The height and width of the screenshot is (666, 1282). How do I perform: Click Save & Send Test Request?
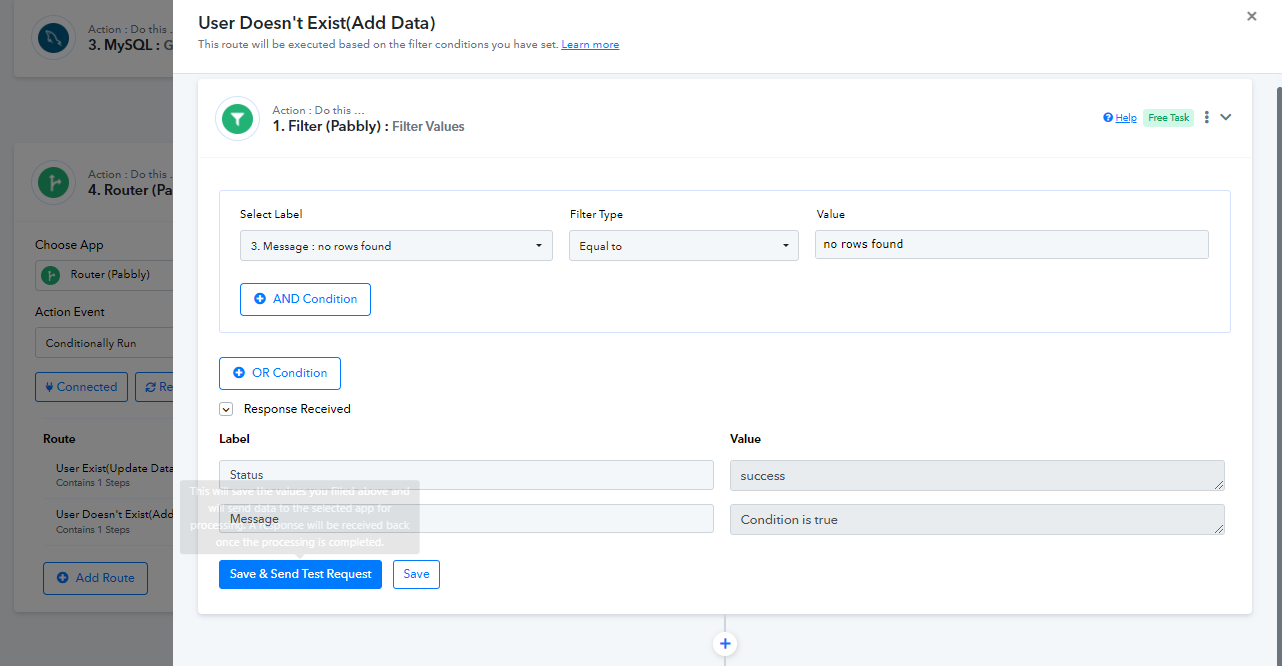click(x=300, y=574)
